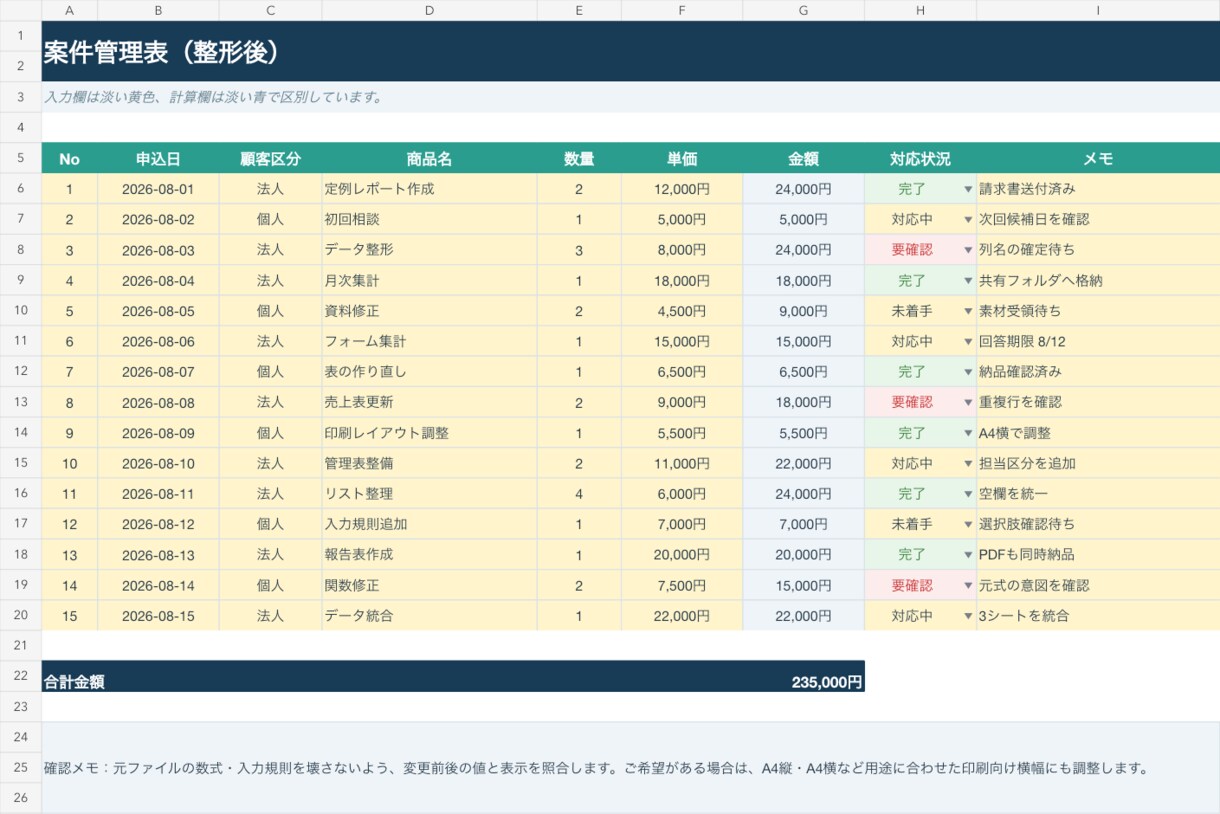The height and width of the screenshot is (814, 1220).
Task: Open status dropdown for データ整形 row
Action: pyautogui.click(x=967, y=250)
